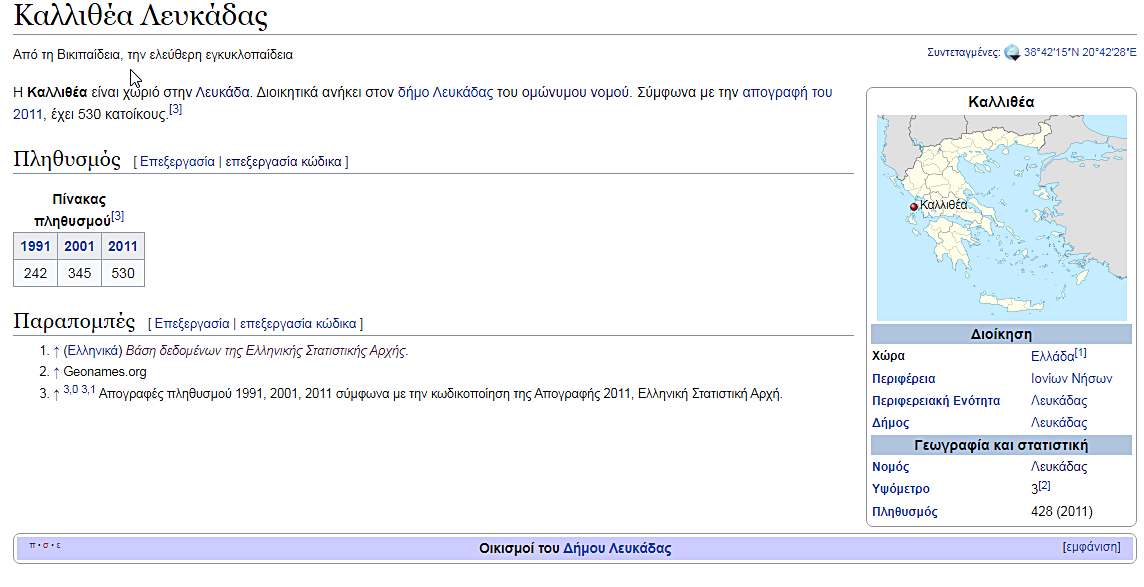Expand the navbox with the εμφάνιση link
The image size is (1144, 587).
pos(1091,547)
